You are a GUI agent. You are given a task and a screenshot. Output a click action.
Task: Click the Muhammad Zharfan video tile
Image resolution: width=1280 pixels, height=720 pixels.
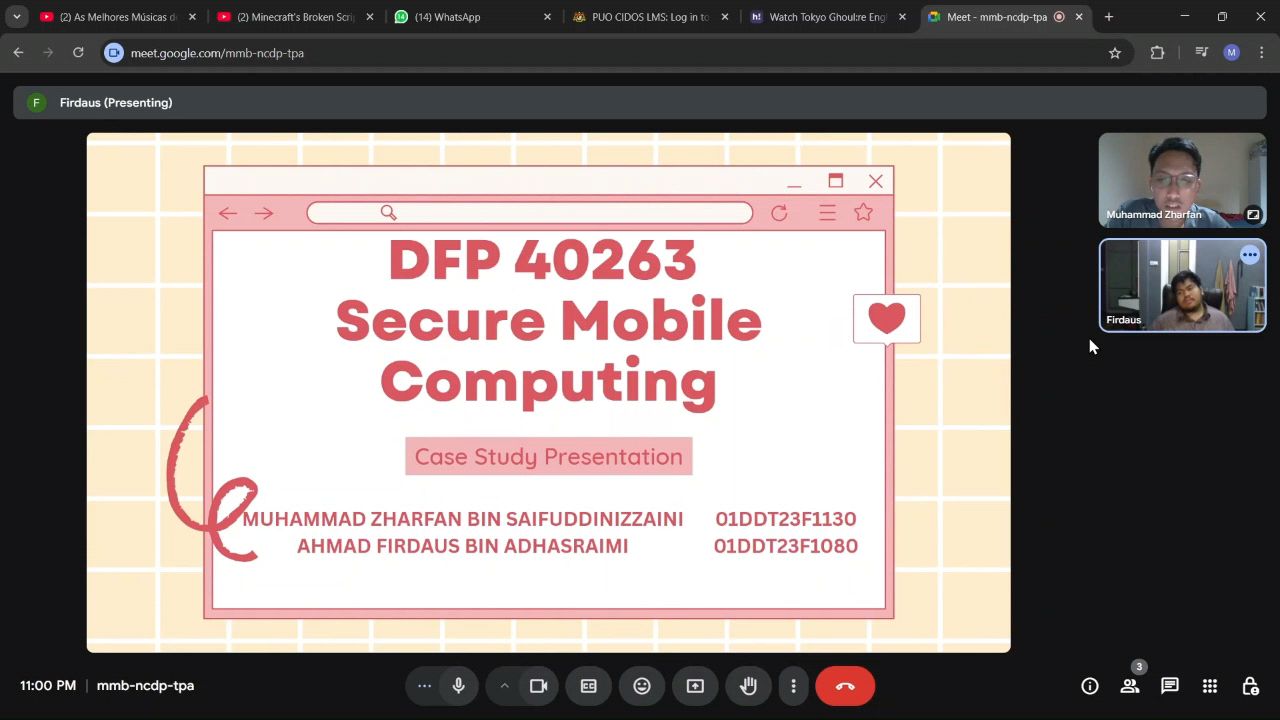point(1182,180)
